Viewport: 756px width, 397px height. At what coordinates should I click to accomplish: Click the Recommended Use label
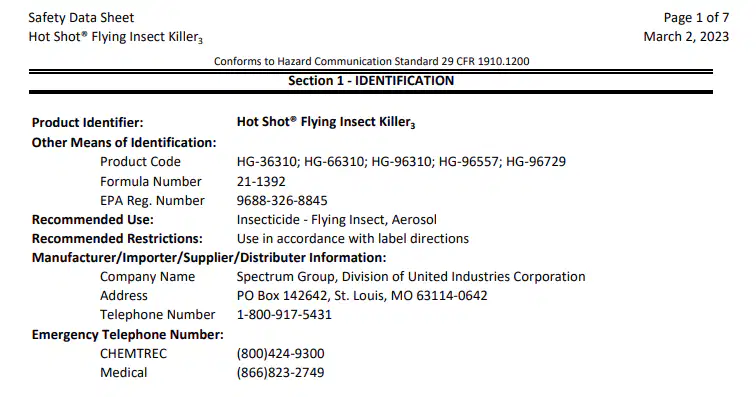click(x=93, y=220)
